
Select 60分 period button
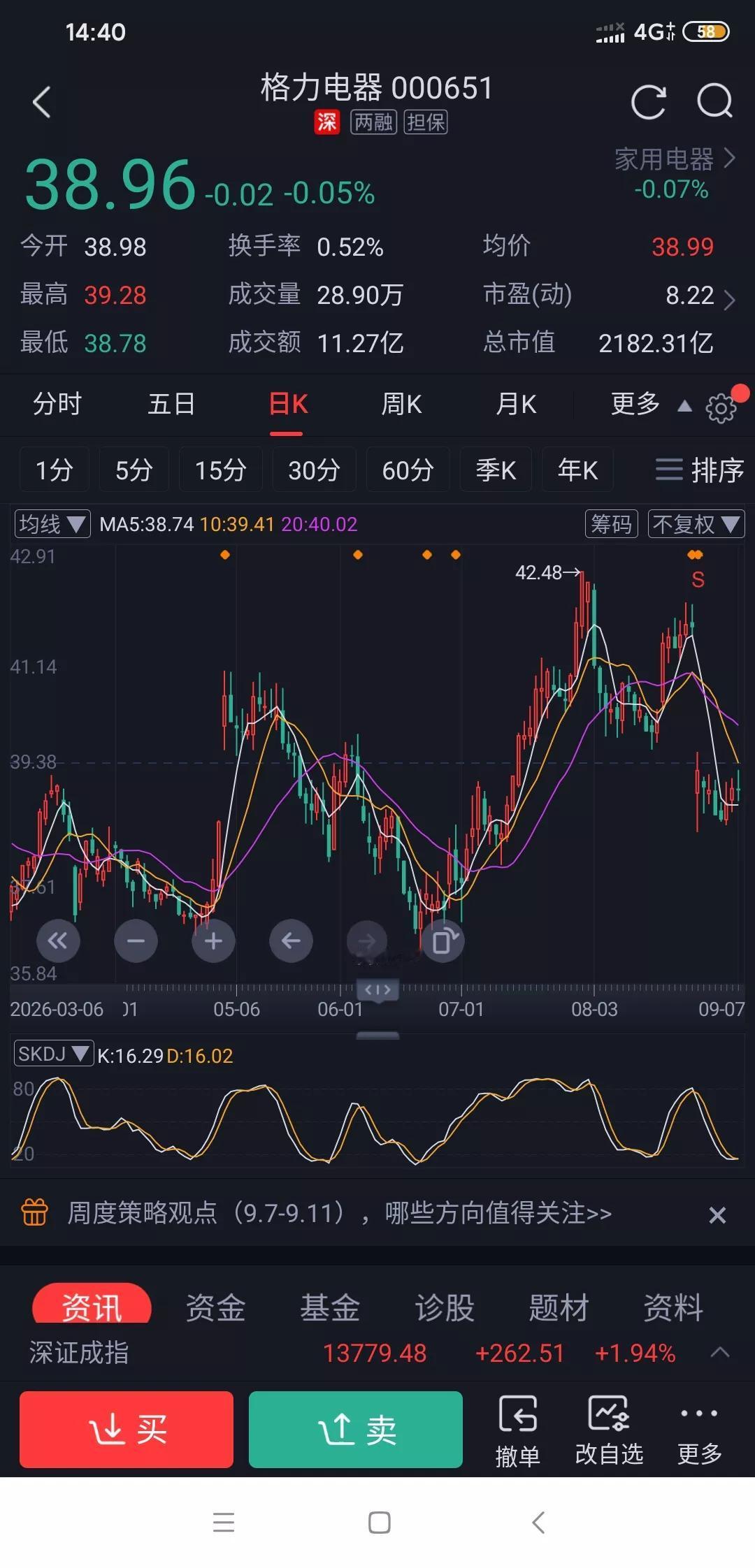tap(408, 470)
